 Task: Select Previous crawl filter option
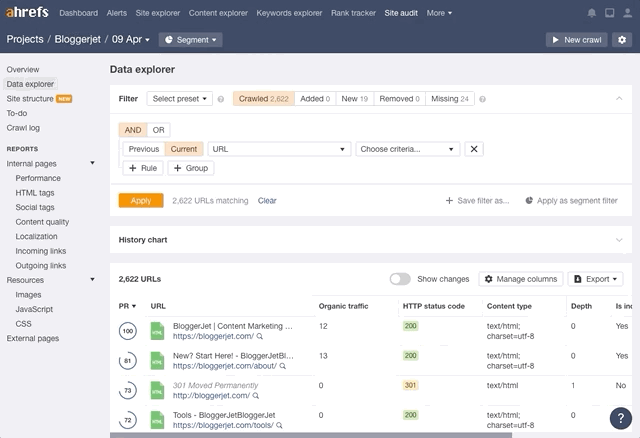click(144, 149)
